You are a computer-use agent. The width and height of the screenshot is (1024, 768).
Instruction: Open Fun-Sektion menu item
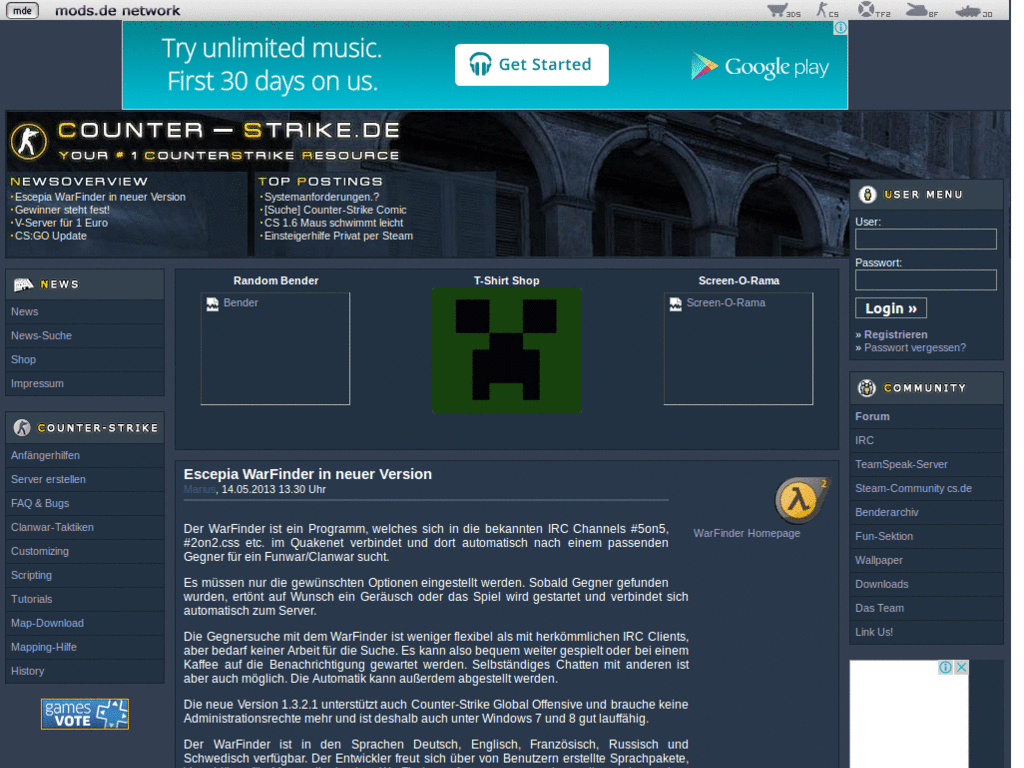pyautogui.click(x=926, y=536)
